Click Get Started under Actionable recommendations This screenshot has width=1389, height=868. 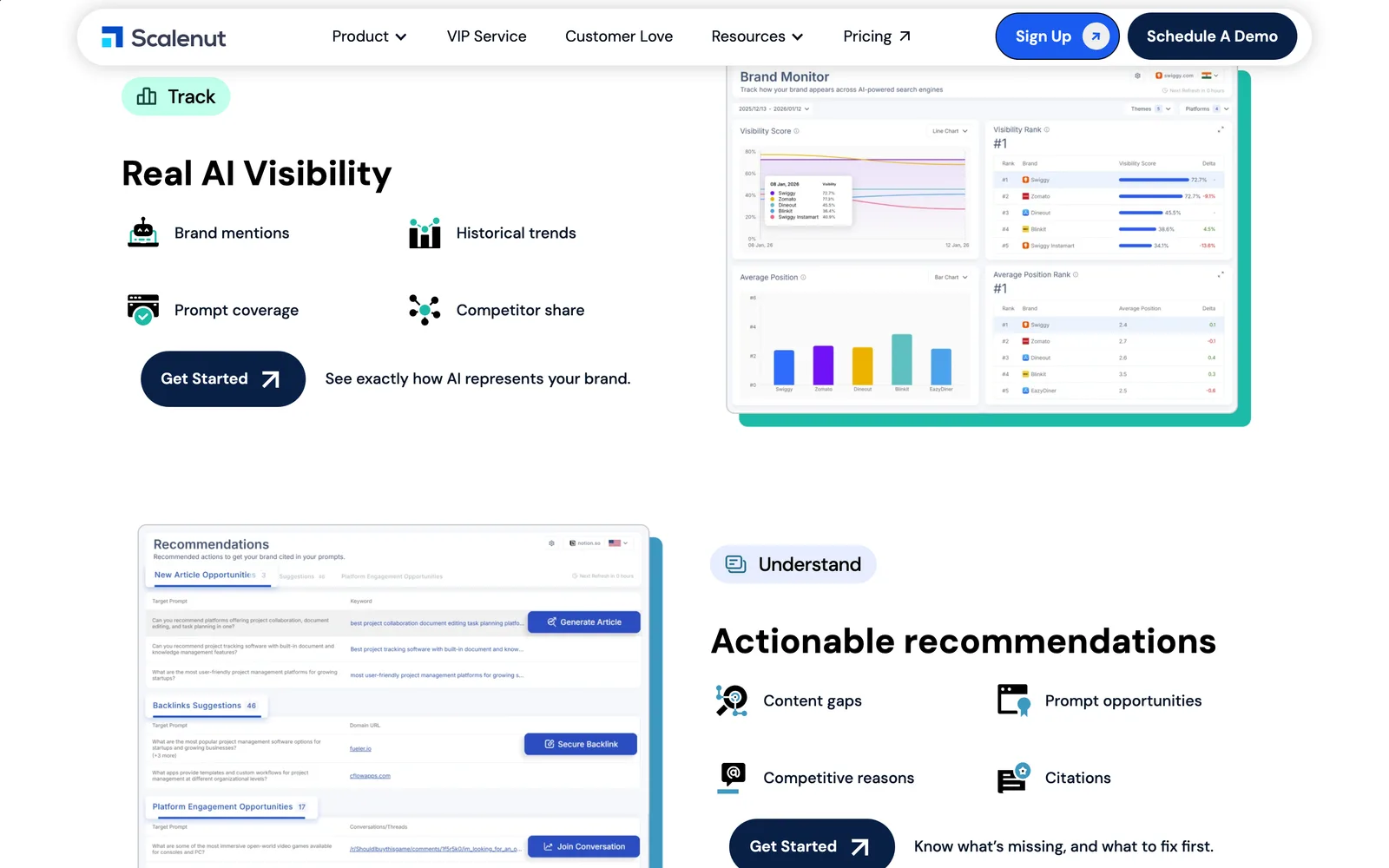(812, 846)
